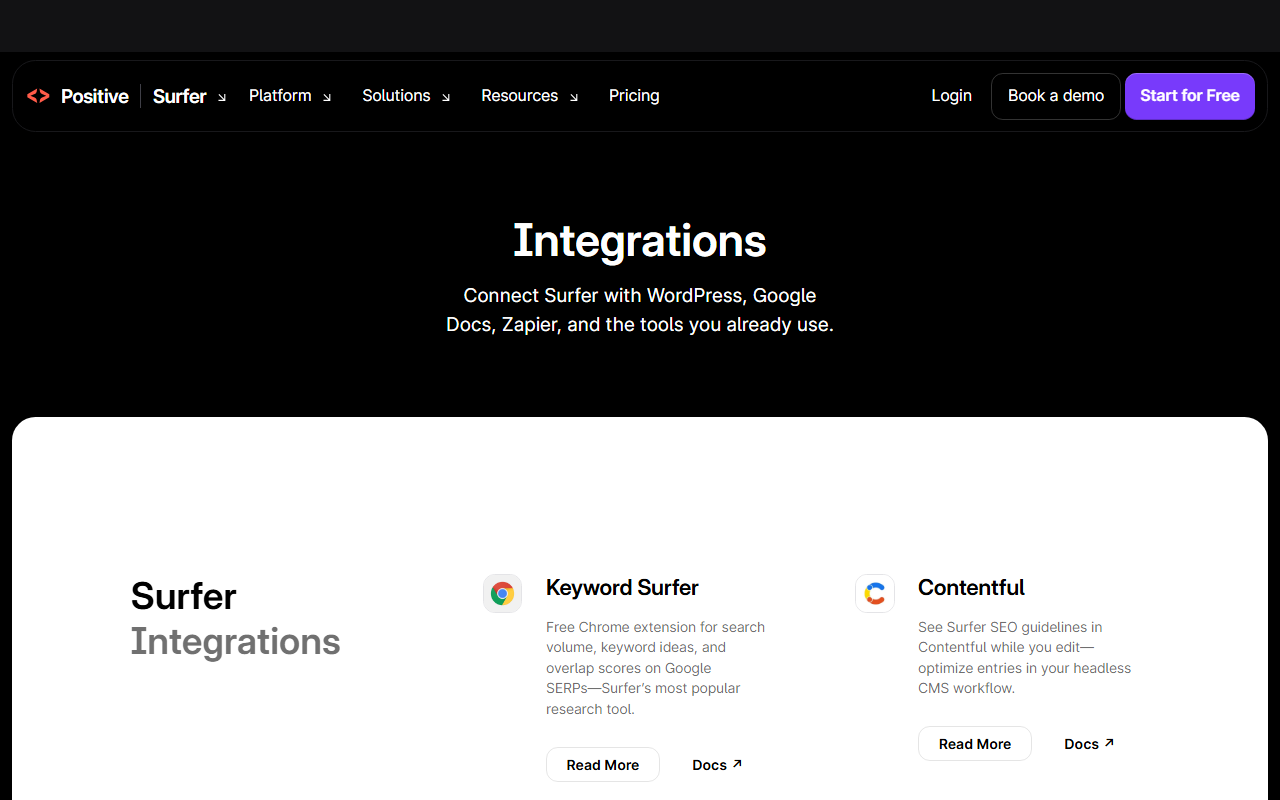Click the Positive brand name
Screen dimensions: 1280x800
pyautogui.click(x=95, y=96)
